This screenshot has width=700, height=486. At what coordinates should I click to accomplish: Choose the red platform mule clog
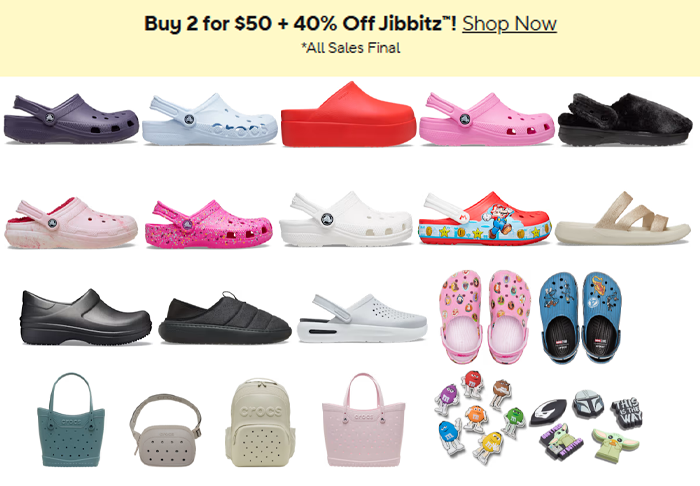pos(349,114)
